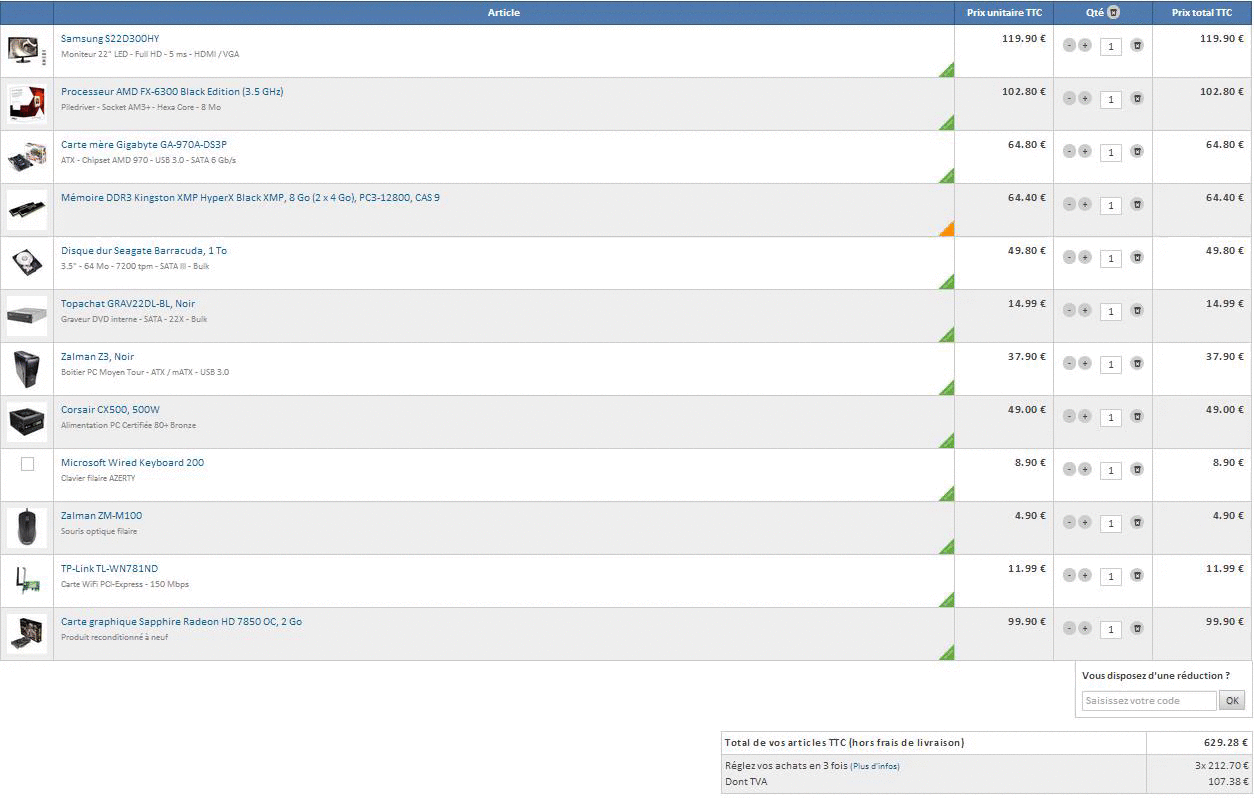Viewport: 1254px width, 798px height.
Task: Click the trash icon for TP-Link TL-WN781ND
Action: [x=1137, y=575]
